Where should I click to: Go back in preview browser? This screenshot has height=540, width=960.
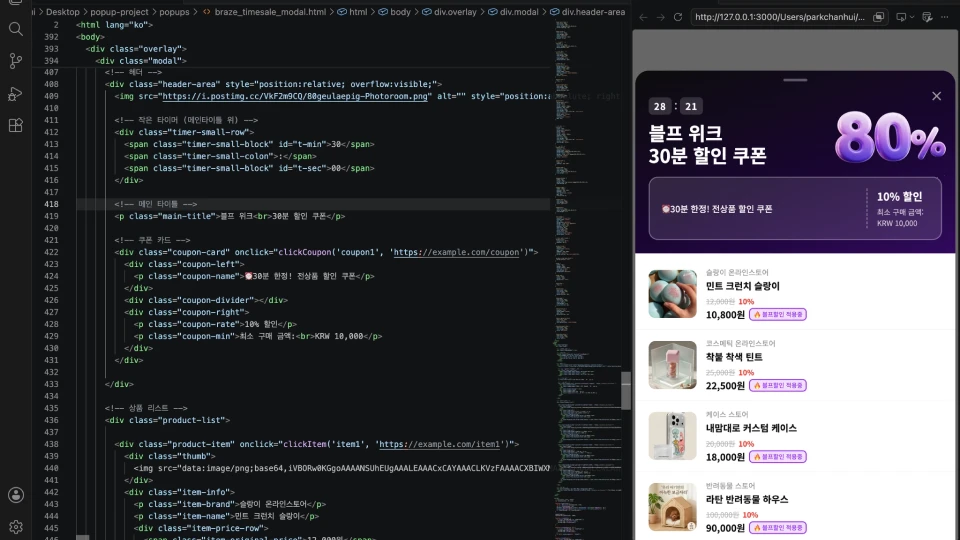(x=643, y=17)
